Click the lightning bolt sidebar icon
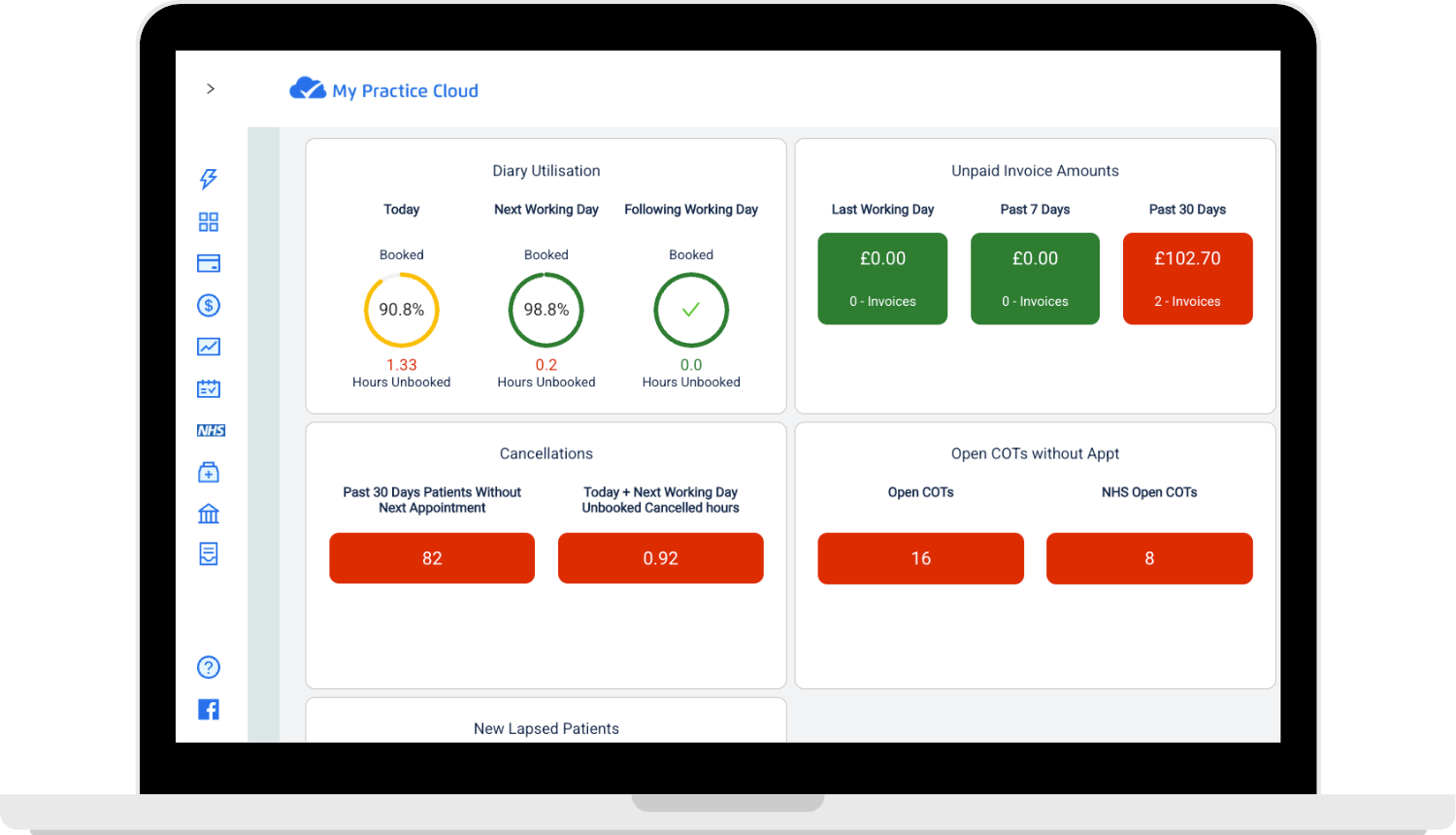Viewport: 1456px width, 835px height. [x=209, y=179]
